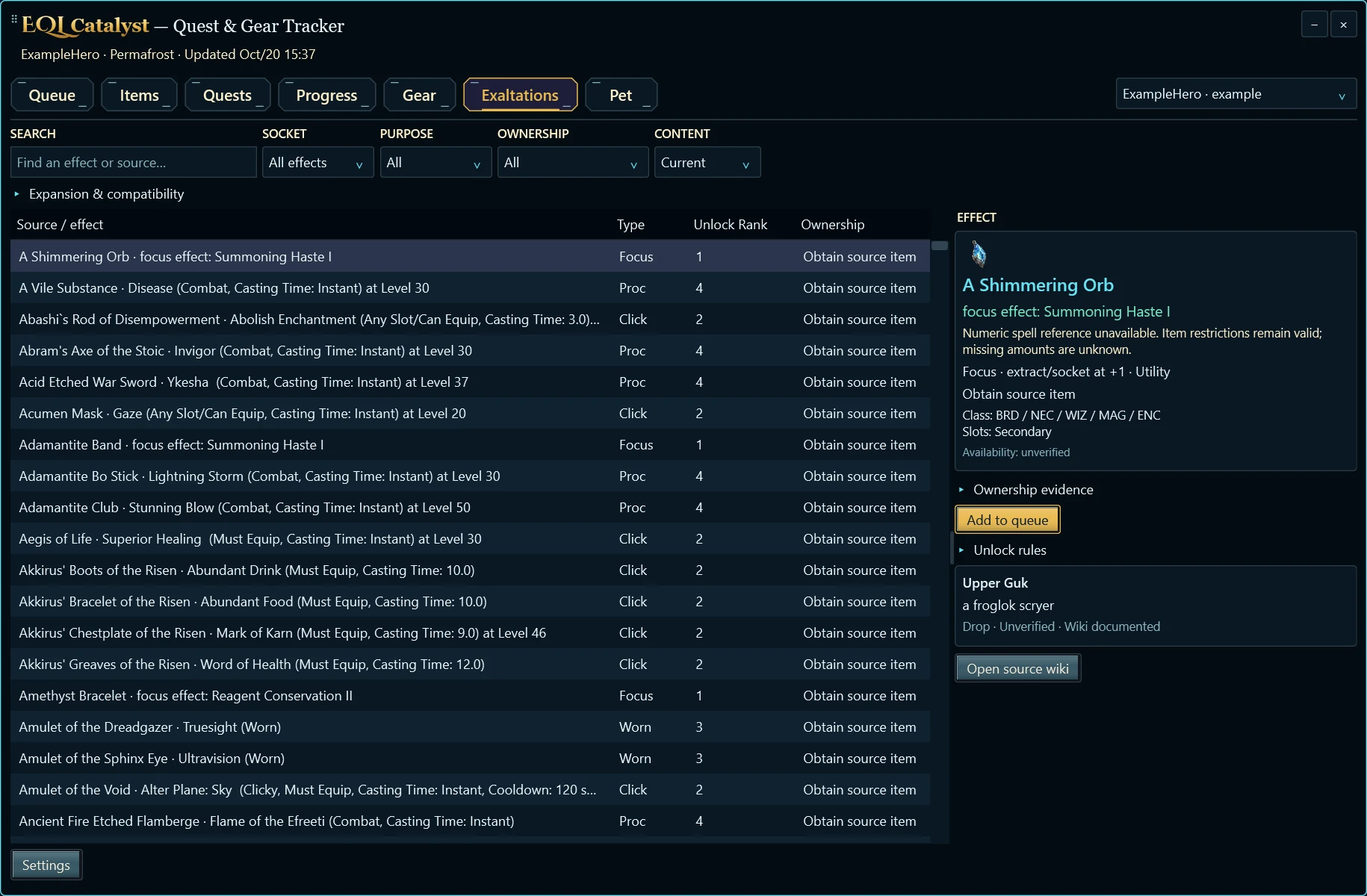This screenshot has height=896, width=1367.
Task: Select the A Shimmering Orb row
Action: pyautogui.click(x=470, y=256)
